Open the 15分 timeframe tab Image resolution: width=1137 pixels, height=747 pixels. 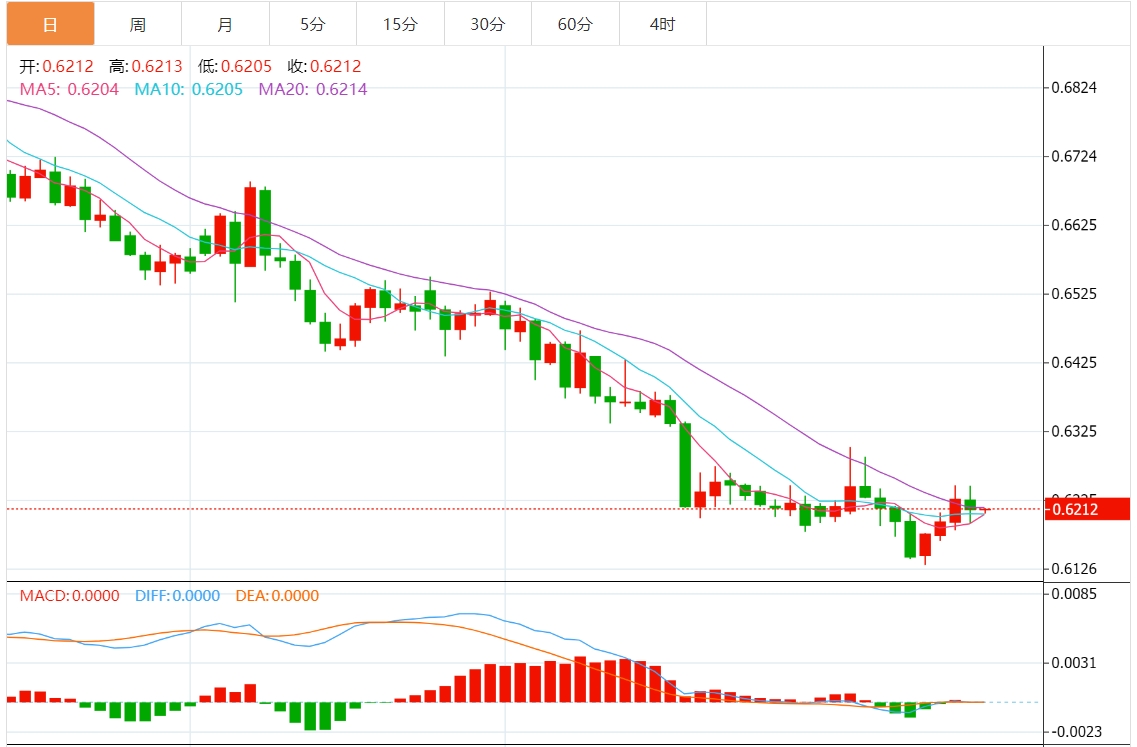pos(400,24)
